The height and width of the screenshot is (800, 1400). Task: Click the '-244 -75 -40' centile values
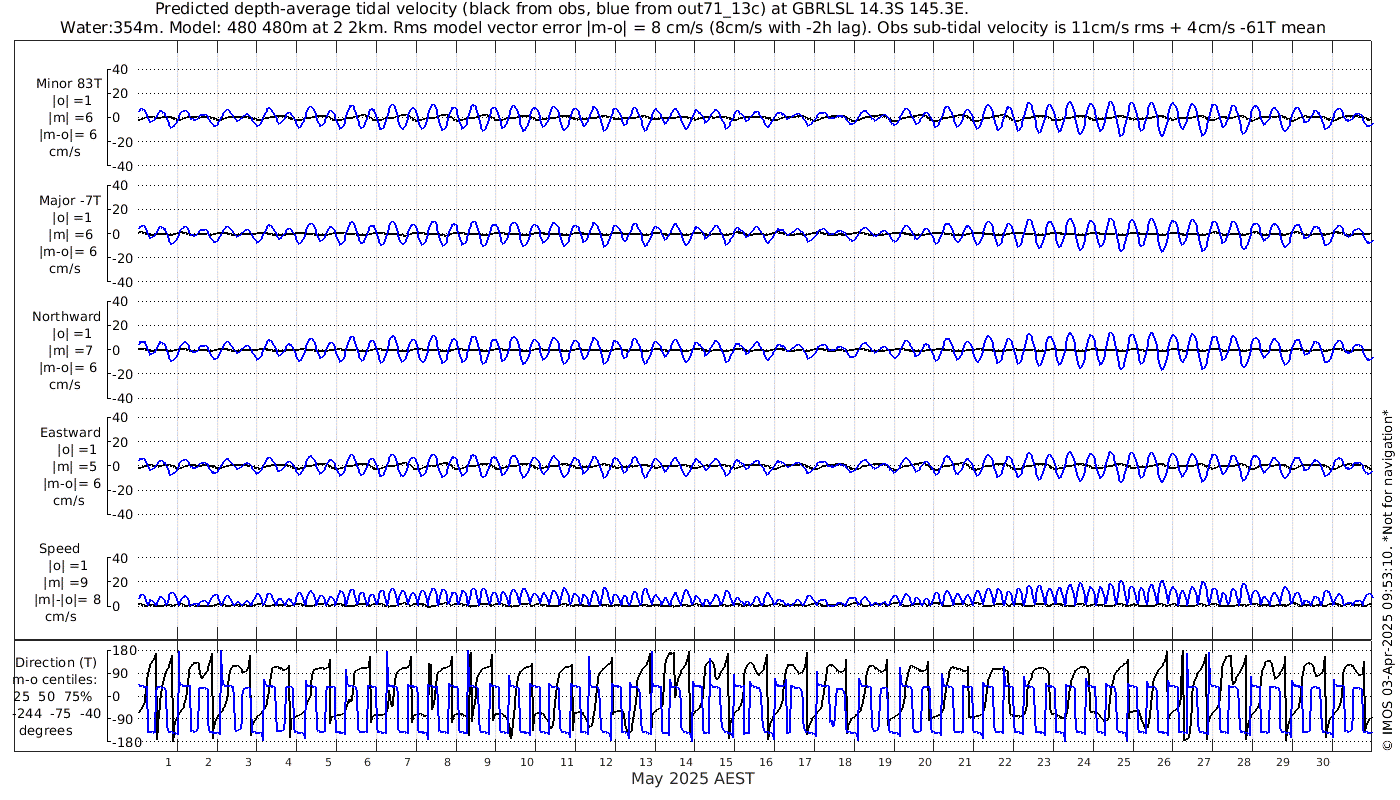[57, 714]
